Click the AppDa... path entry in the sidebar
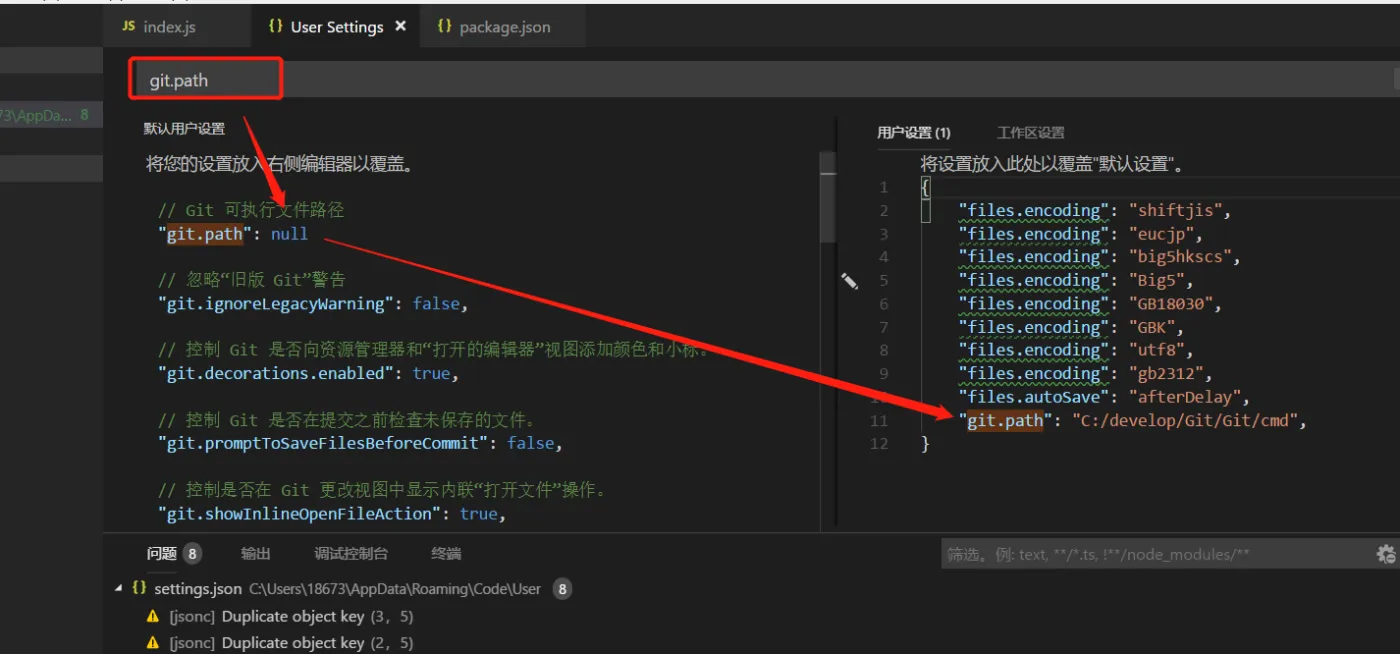1400x654 pixels. tap(37, 116)
